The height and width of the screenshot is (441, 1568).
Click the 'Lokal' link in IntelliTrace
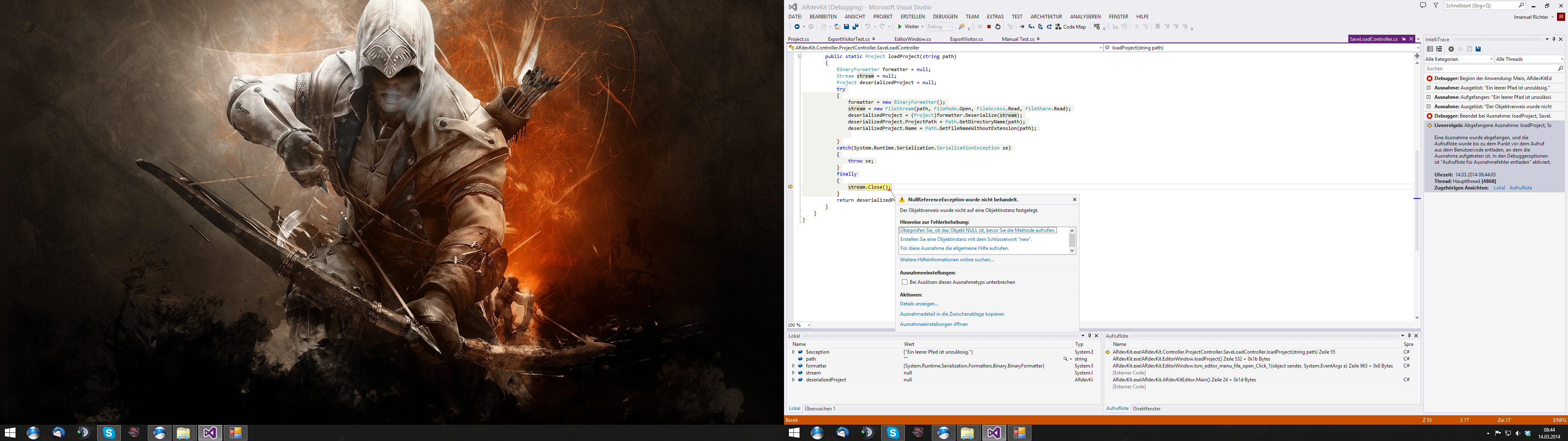click(x=1499, y=188)
